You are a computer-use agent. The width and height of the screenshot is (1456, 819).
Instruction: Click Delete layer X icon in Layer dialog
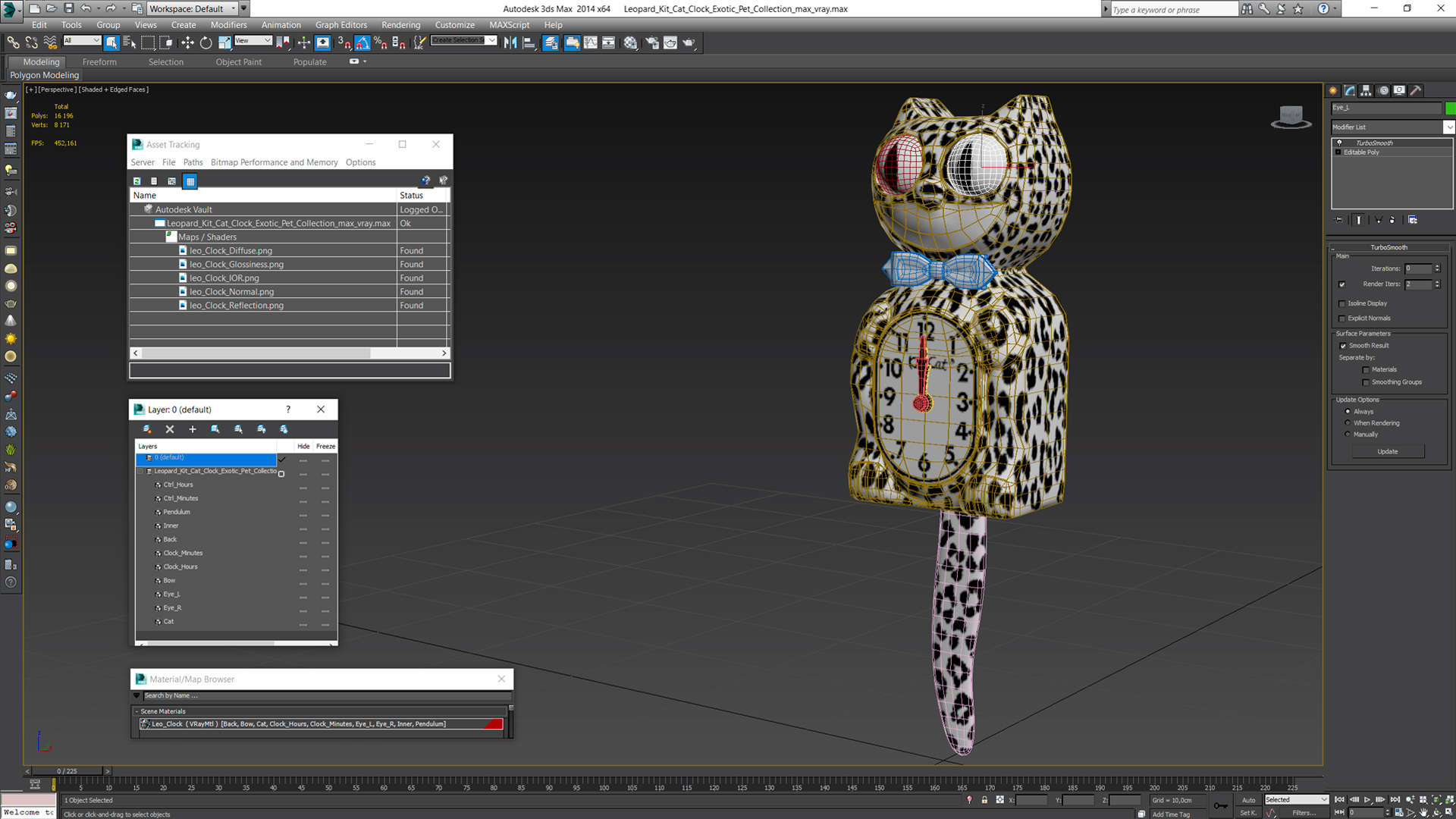(170, 429)
